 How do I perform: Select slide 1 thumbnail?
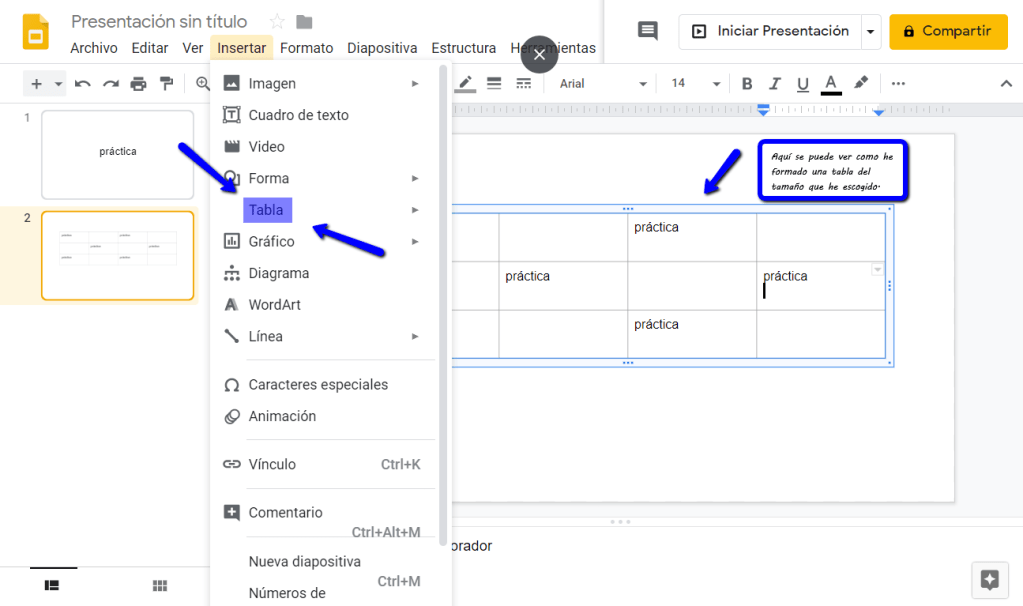(x=117, y=154)
